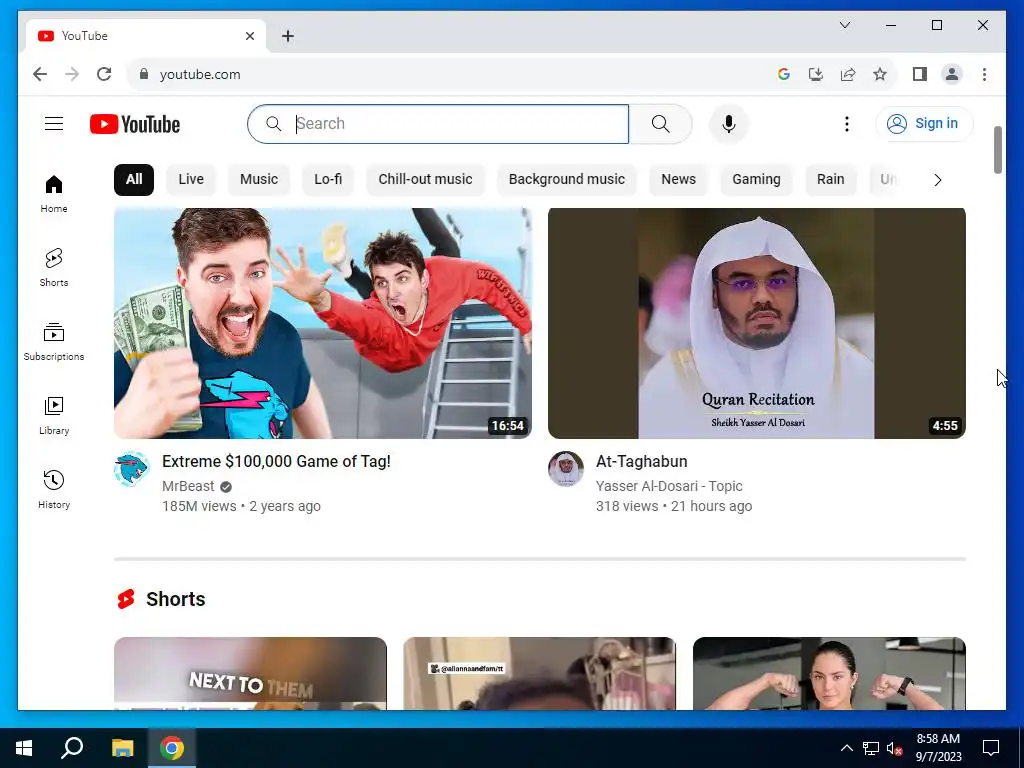Click the Yasser Al-Dosari channel avatar
This screenshot has width=1024, height=768.
point(566,469)
